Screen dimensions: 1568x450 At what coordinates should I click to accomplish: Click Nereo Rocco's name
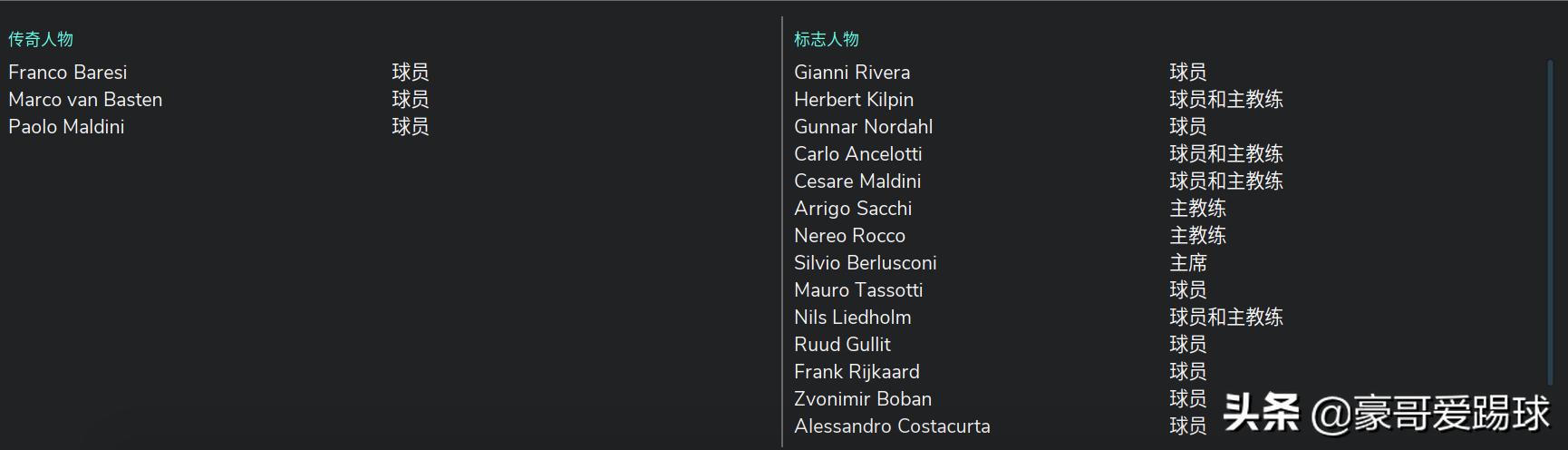[x=849, y=236]
